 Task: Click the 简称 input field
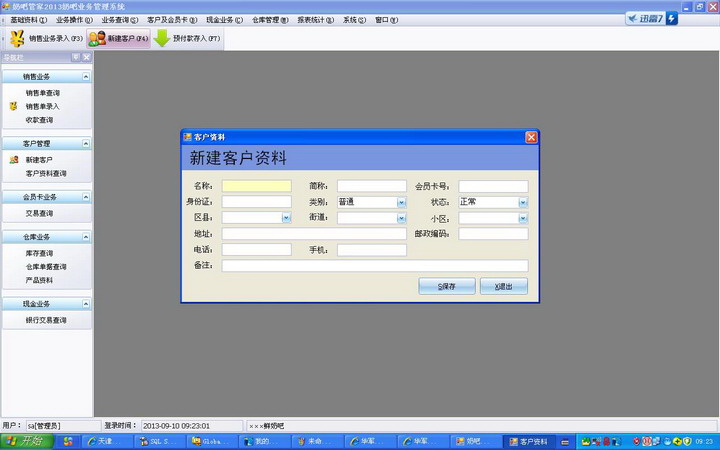tap(372, 186)
